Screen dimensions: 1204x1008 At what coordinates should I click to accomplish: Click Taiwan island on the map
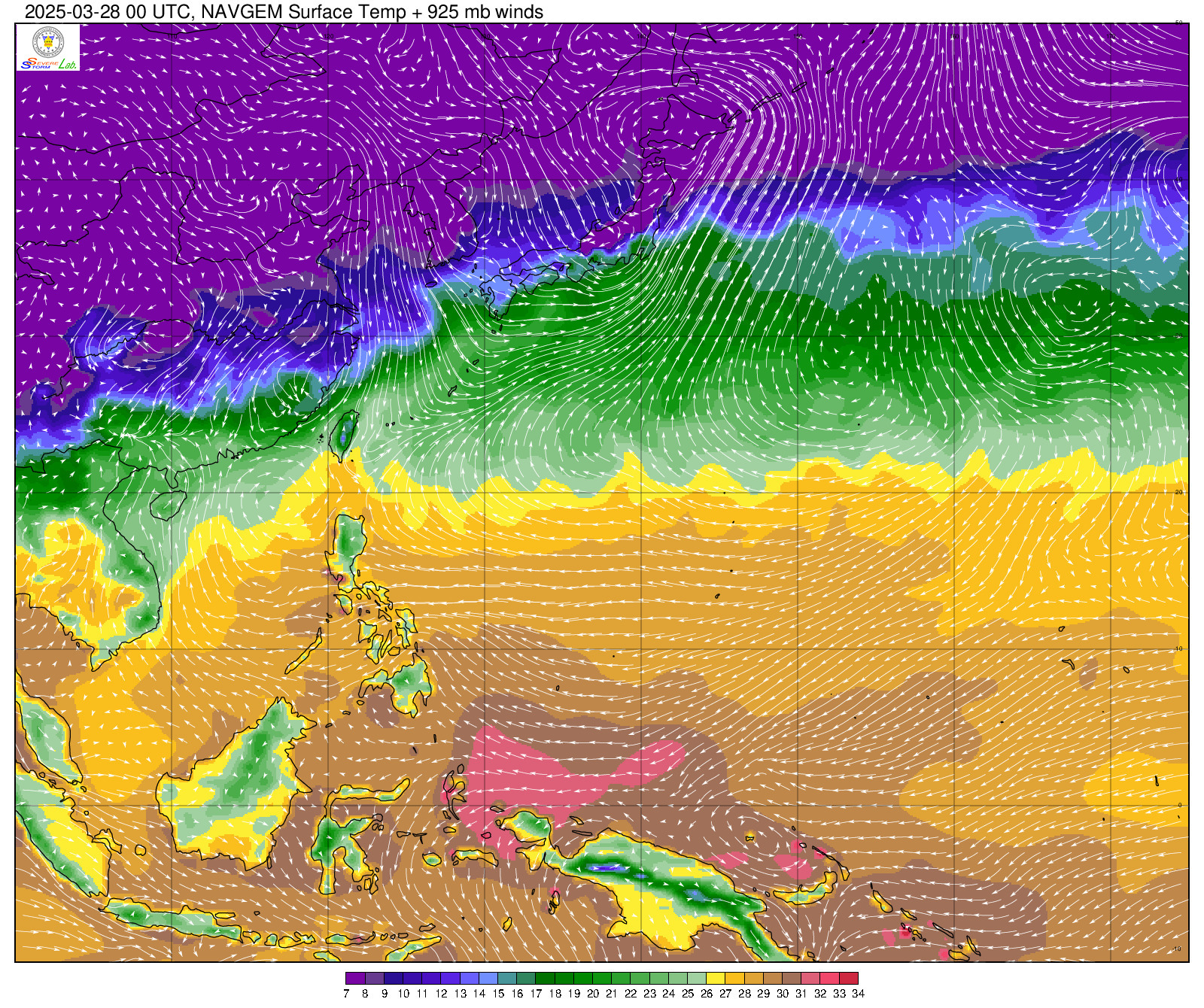coord(345,434)
